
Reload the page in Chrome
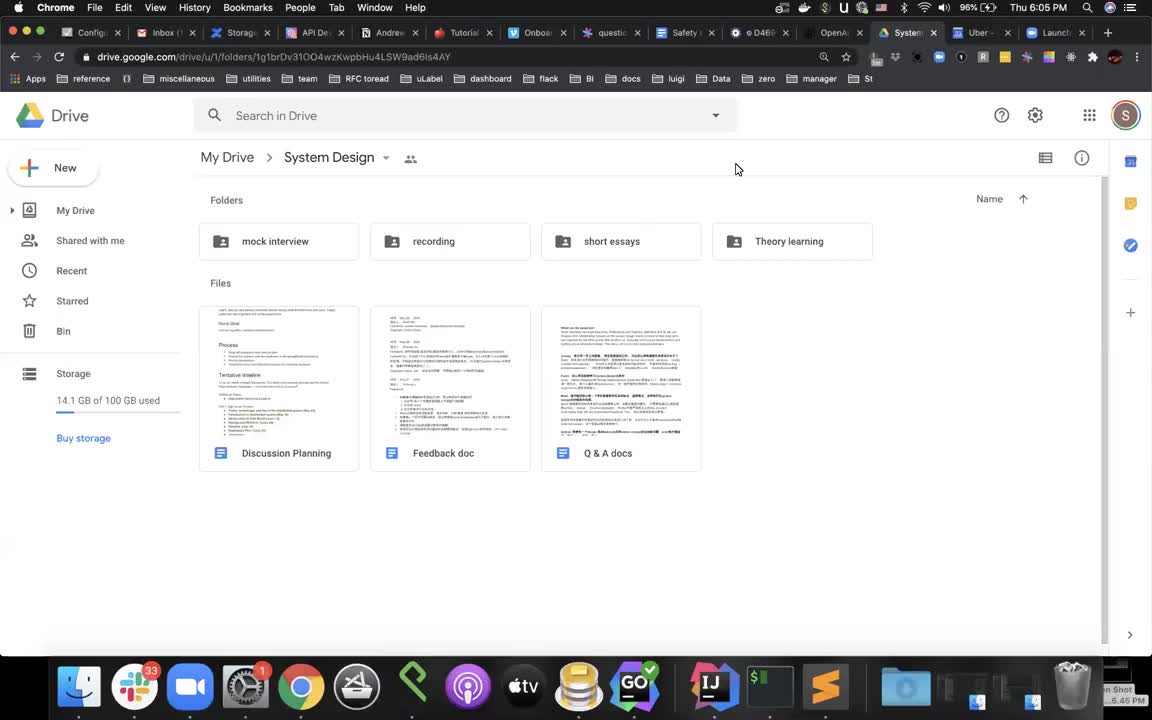pyautogui.click(x=60, y=57)
